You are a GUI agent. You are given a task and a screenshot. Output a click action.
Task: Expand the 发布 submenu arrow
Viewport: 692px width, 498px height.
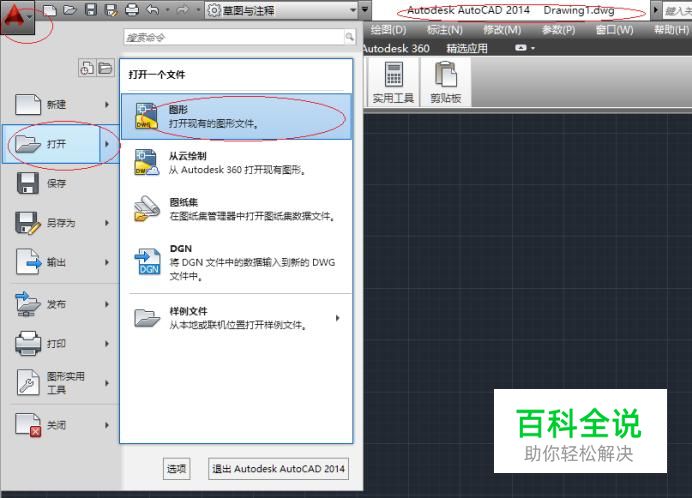click(107, 304)
